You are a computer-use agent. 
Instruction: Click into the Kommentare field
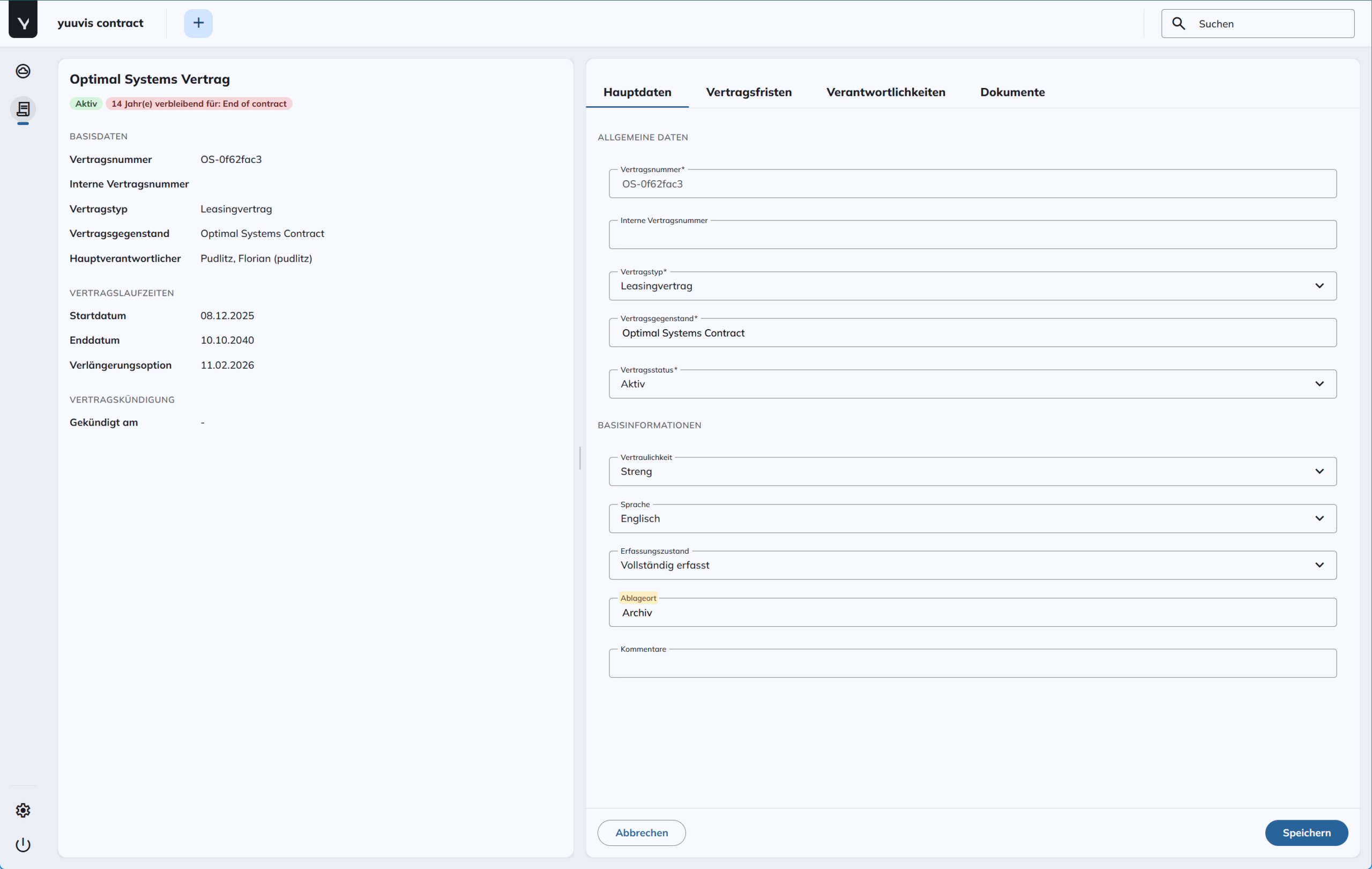pos(972,664)
